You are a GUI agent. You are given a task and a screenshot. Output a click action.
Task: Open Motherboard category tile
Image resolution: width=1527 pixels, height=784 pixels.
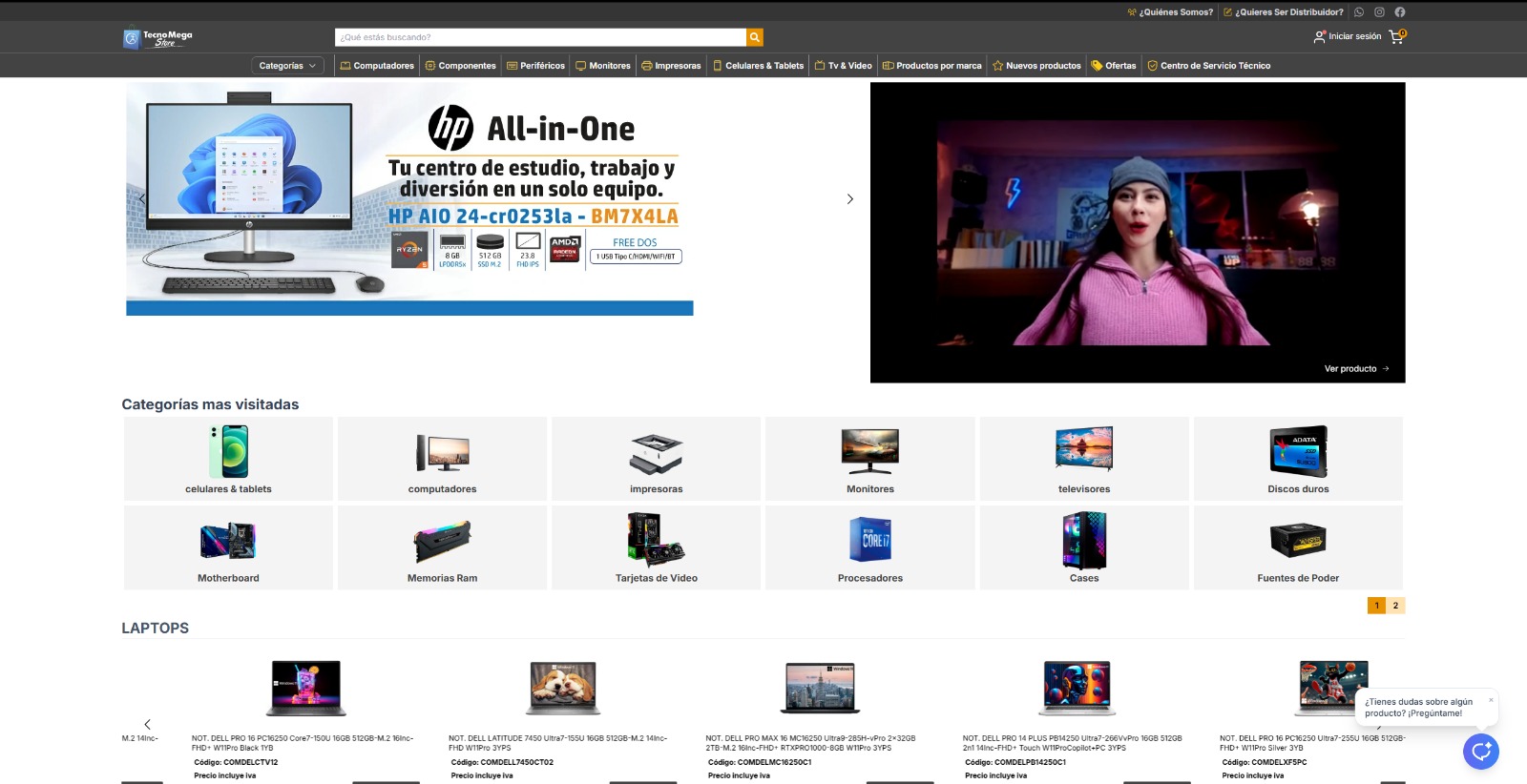pyautogui.click(x=228, y=547)
